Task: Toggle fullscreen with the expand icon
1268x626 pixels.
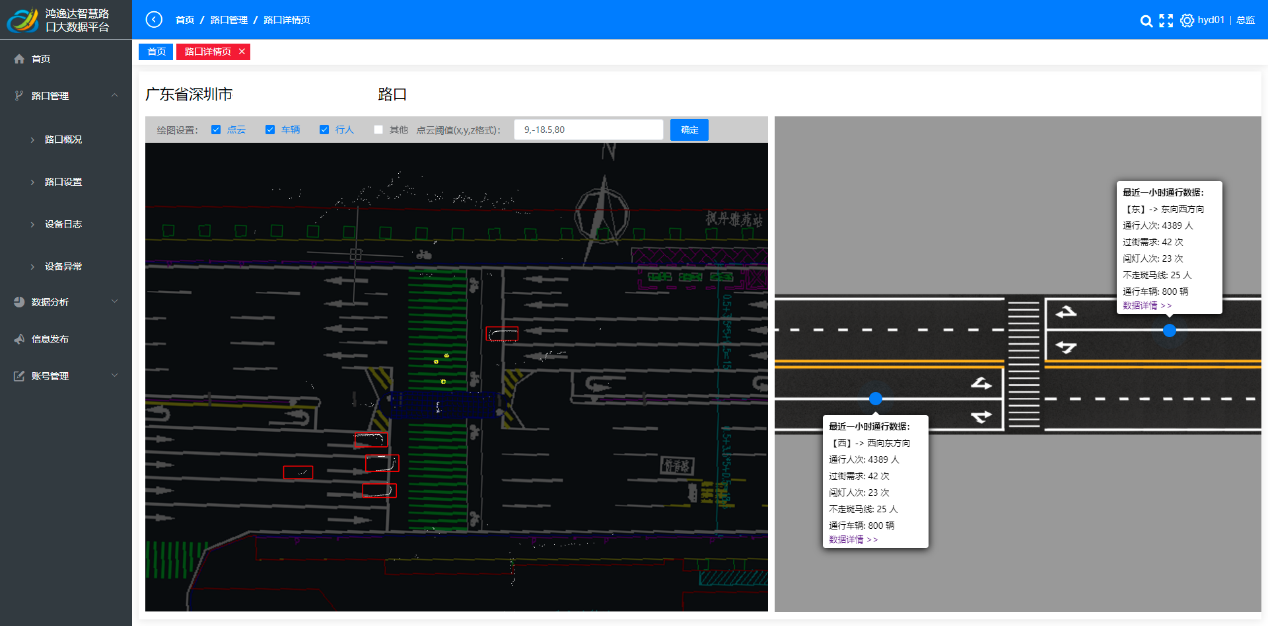Action: 1166,20
